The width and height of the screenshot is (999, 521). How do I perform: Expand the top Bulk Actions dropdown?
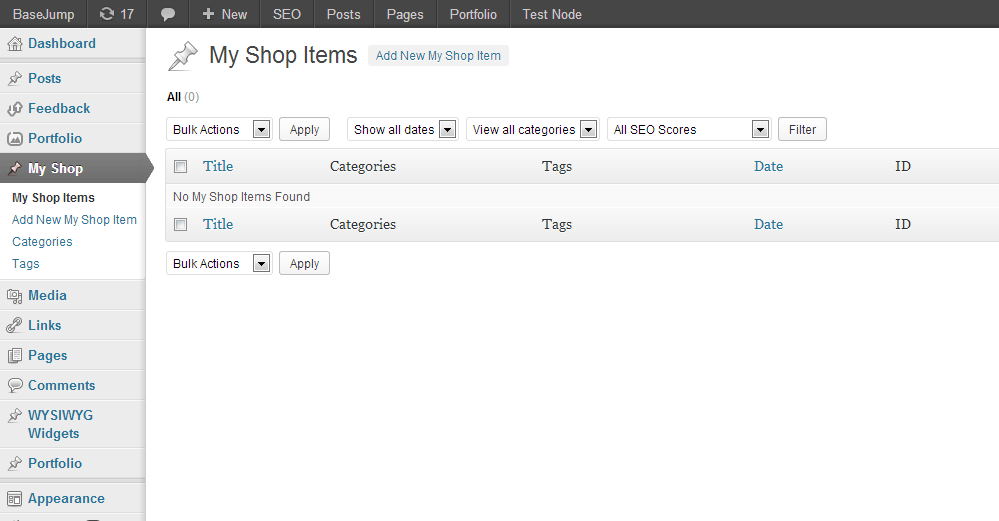(219, 129)
